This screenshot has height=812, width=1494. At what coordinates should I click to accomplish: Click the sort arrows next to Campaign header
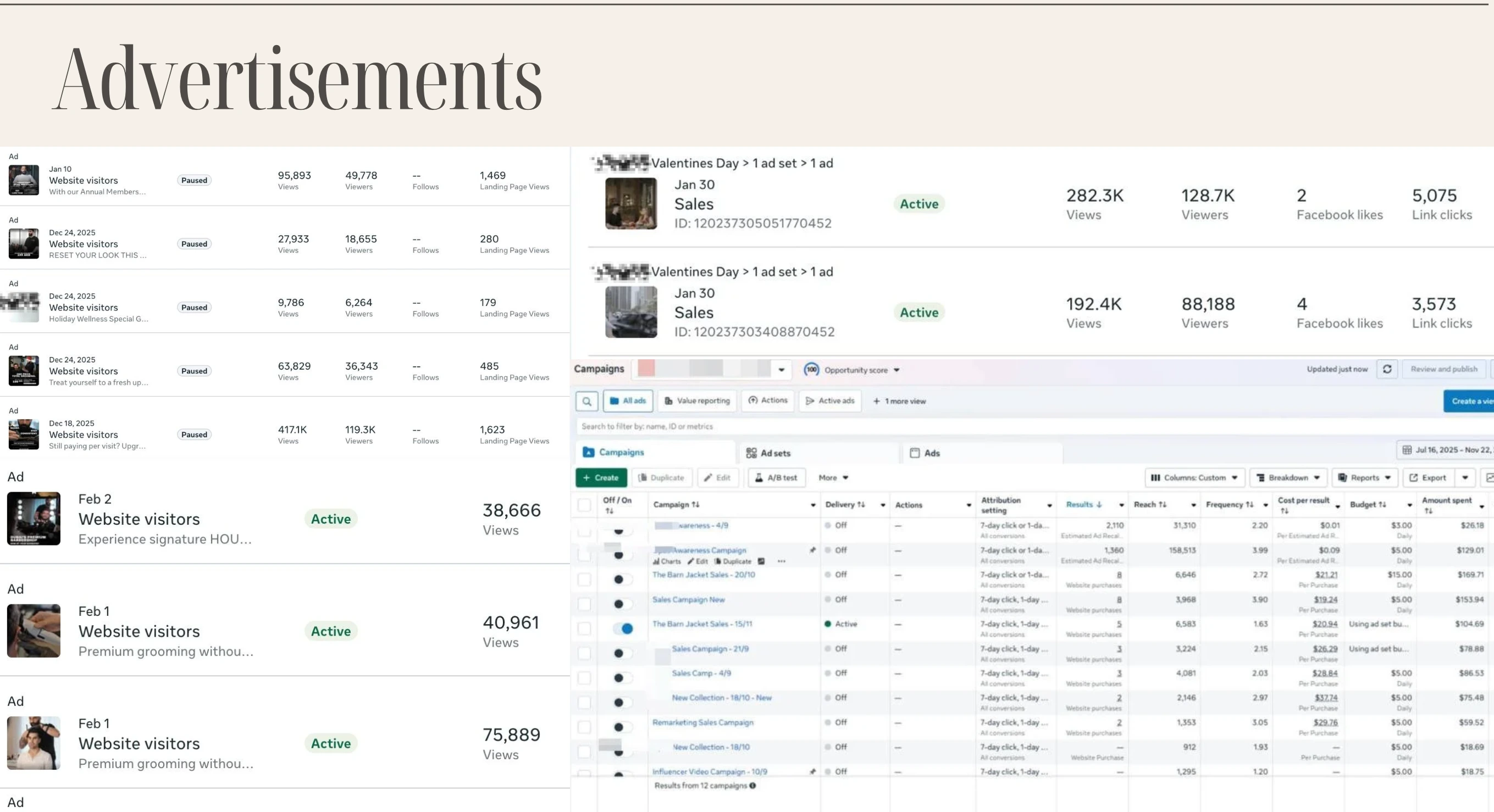pos(695,505)
